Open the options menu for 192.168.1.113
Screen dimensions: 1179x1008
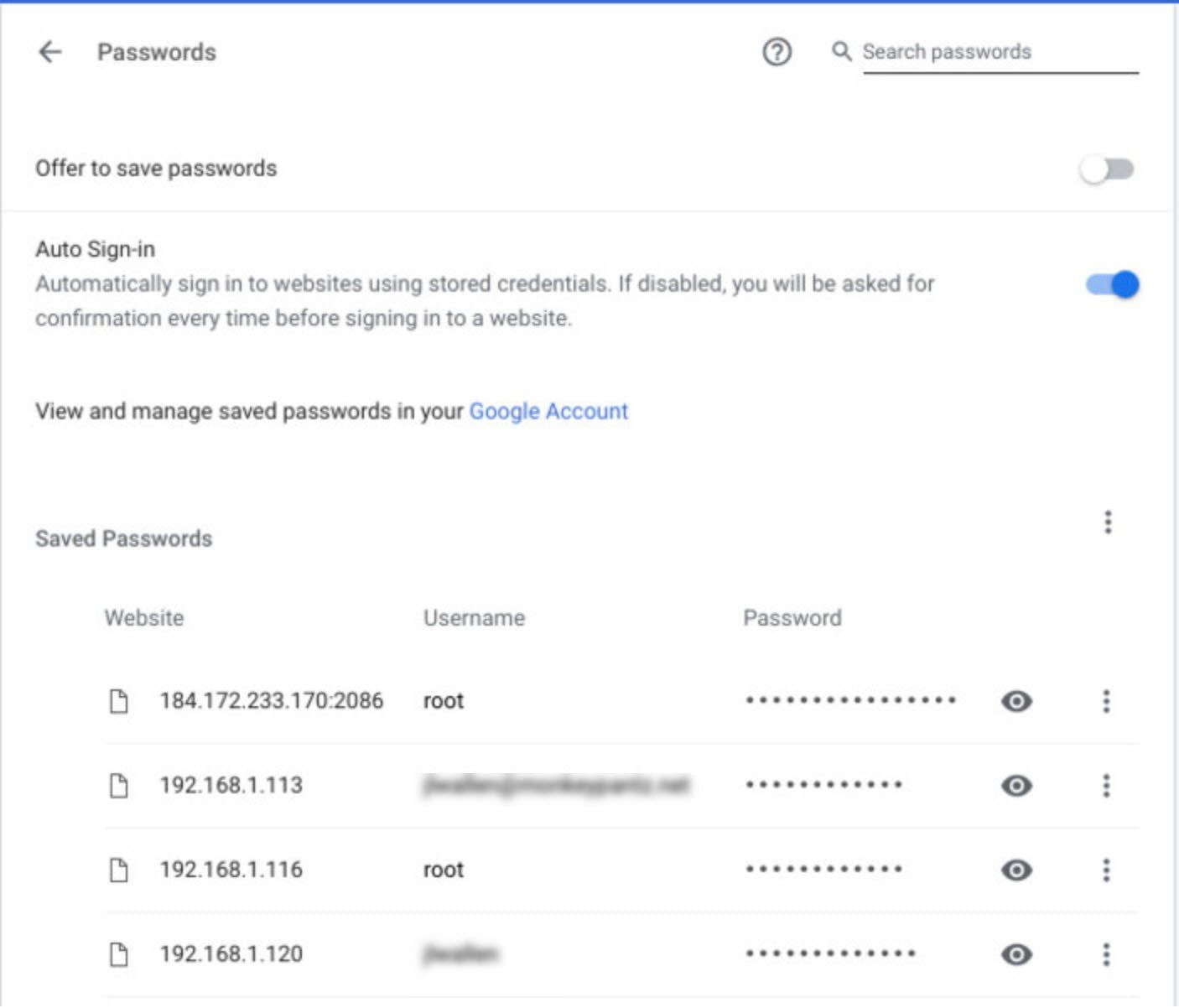(x=1107, y=786)
